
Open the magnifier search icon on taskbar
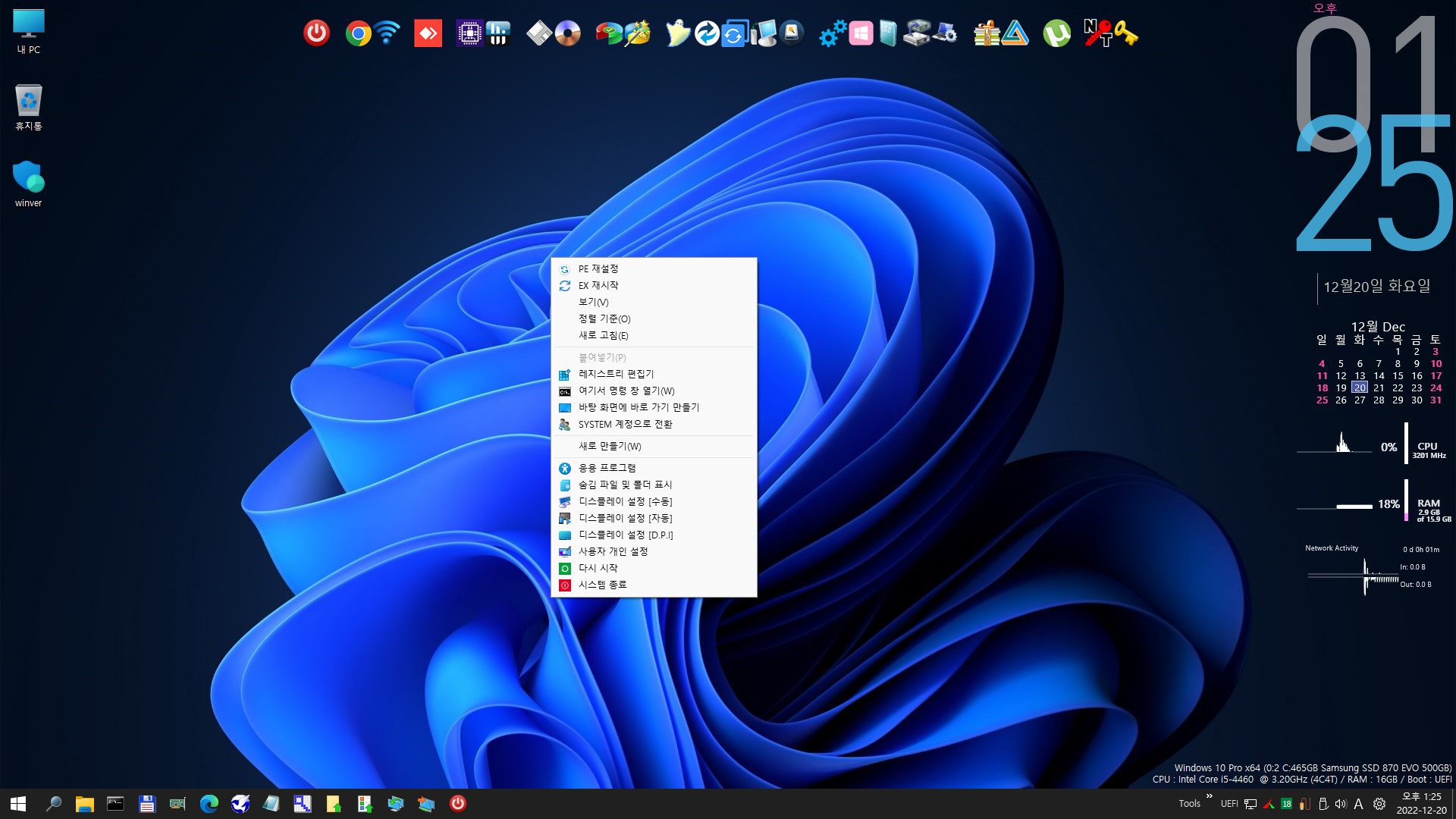coord(53,804)
